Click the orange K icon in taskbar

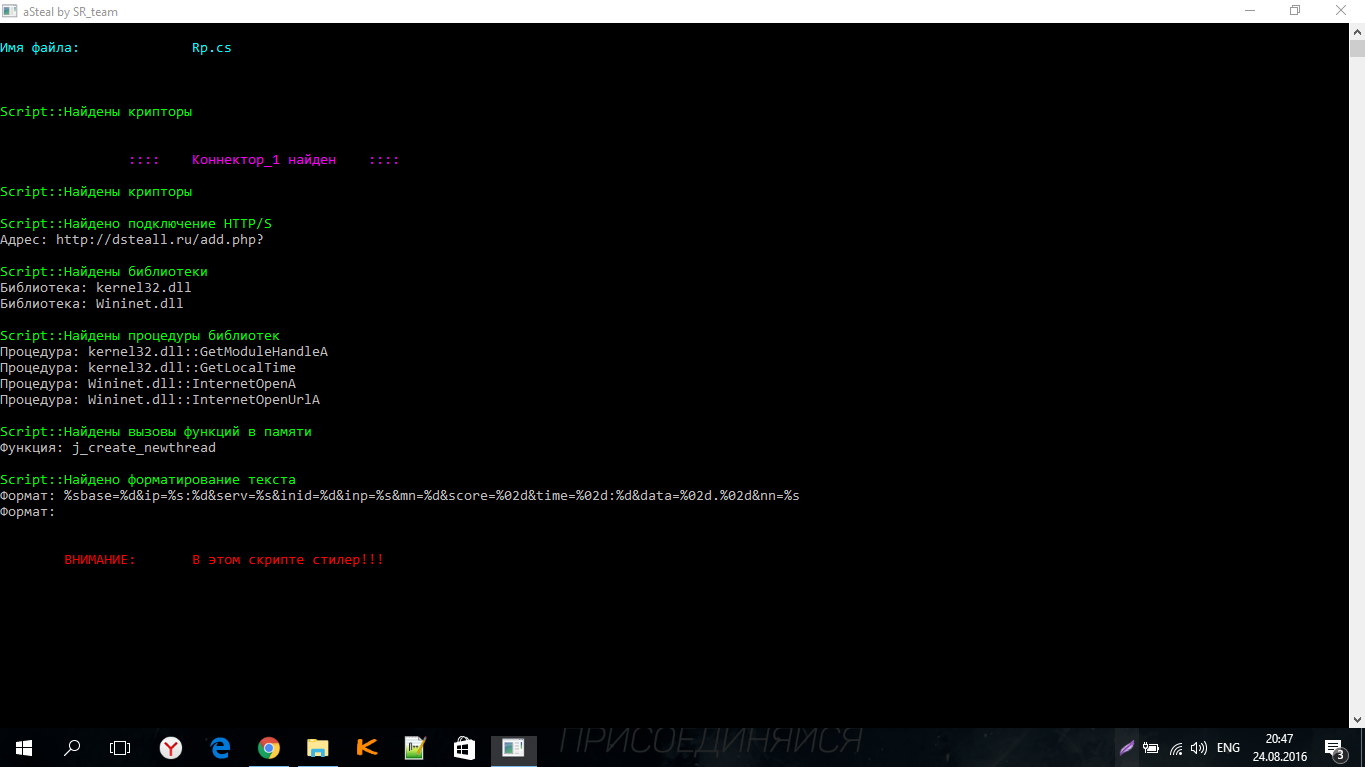pyautogui.click(x=366, y=747)
